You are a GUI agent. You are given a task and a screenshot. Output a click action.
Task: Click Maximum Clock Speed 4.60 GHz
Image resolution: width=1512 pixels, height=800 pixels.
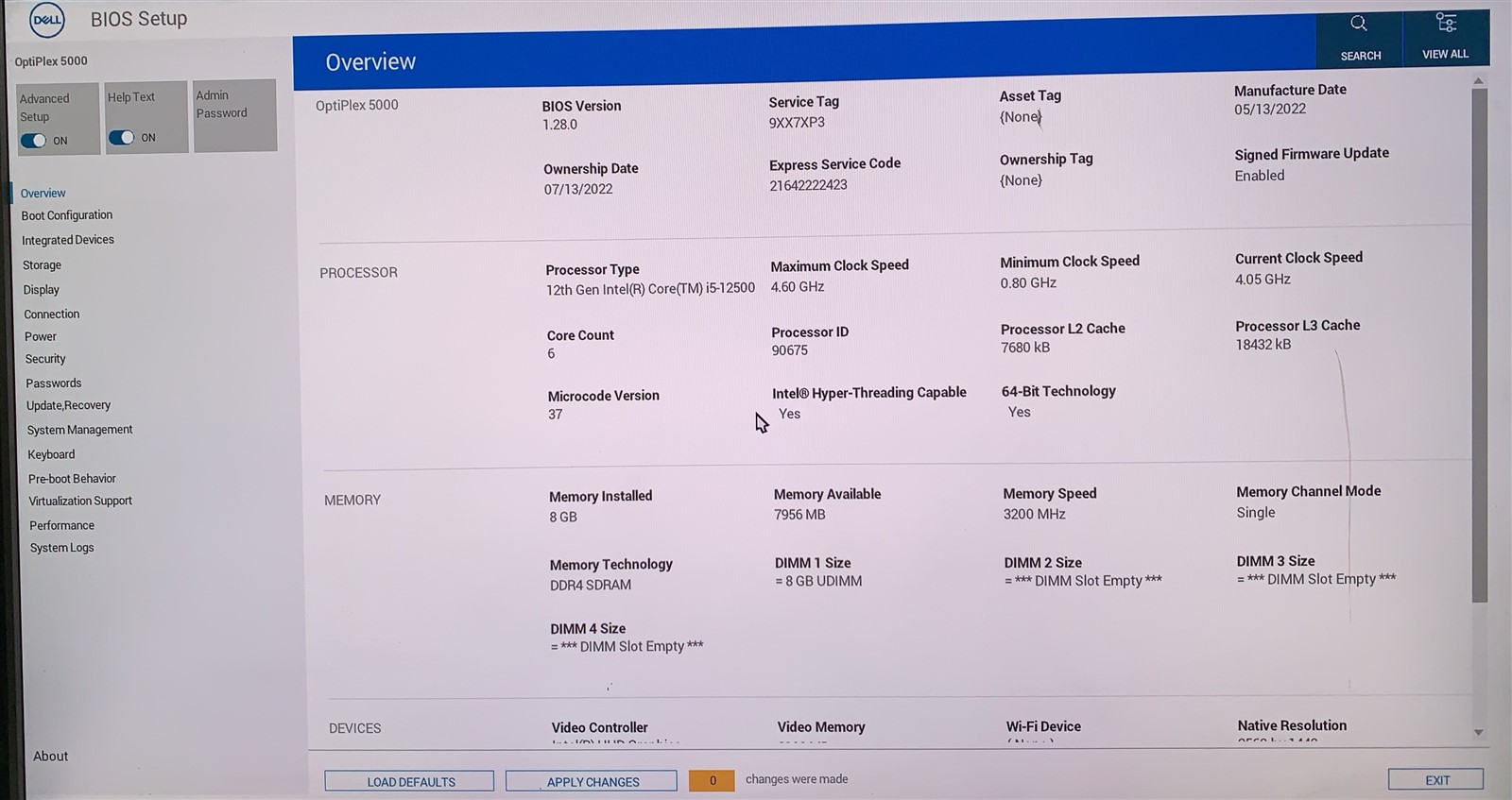pos(798,287)
